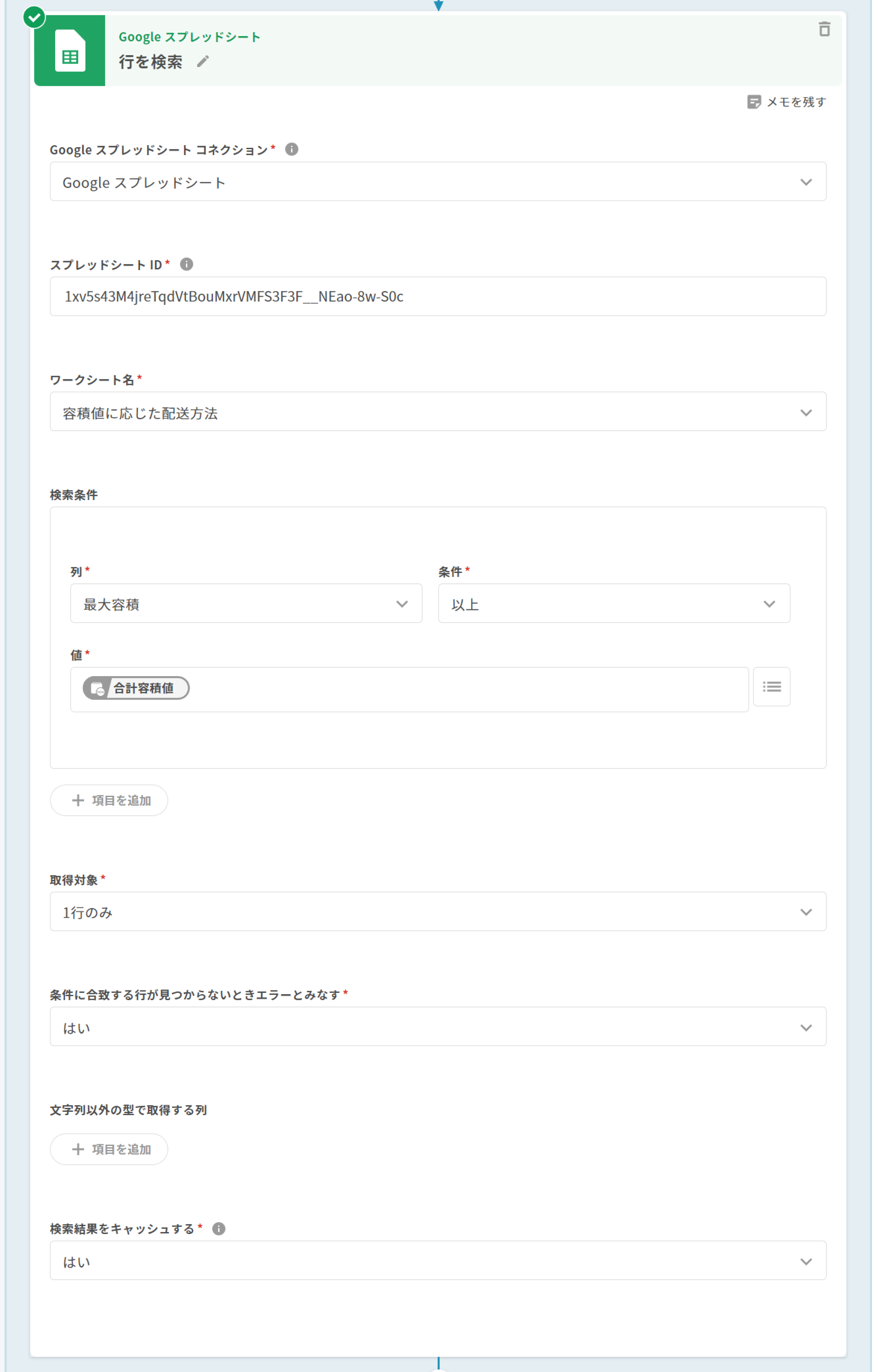Screen dimensions: 872x1372
Task: Expand the 列 dropdown showing 最大容積
Action: tap(246, 603)
